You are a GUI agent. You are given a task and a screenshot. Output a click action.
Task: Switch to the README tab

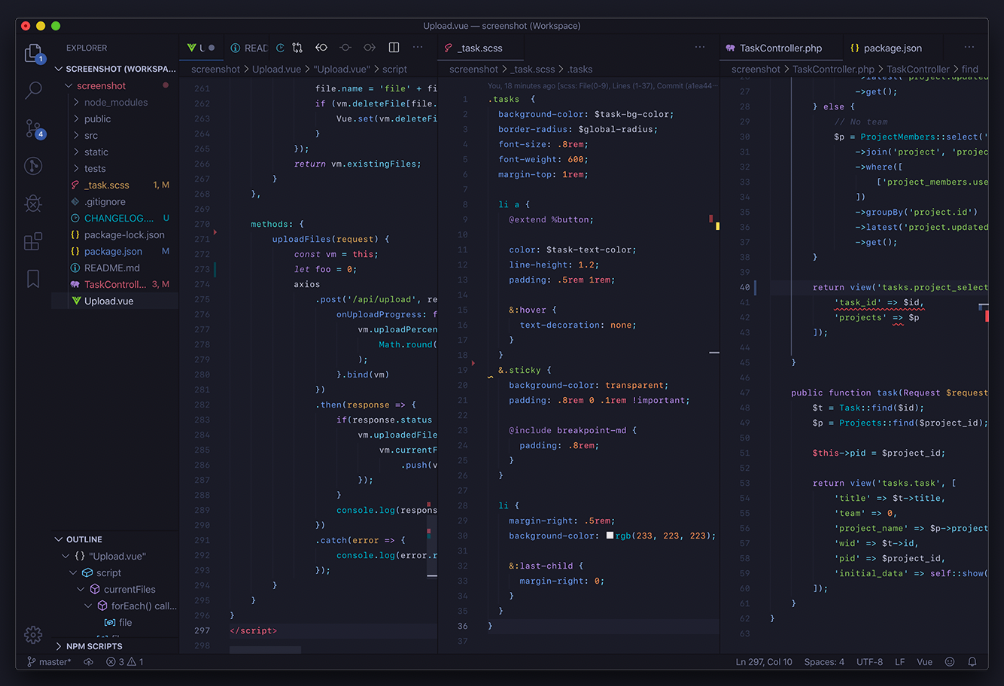(248, 48)
